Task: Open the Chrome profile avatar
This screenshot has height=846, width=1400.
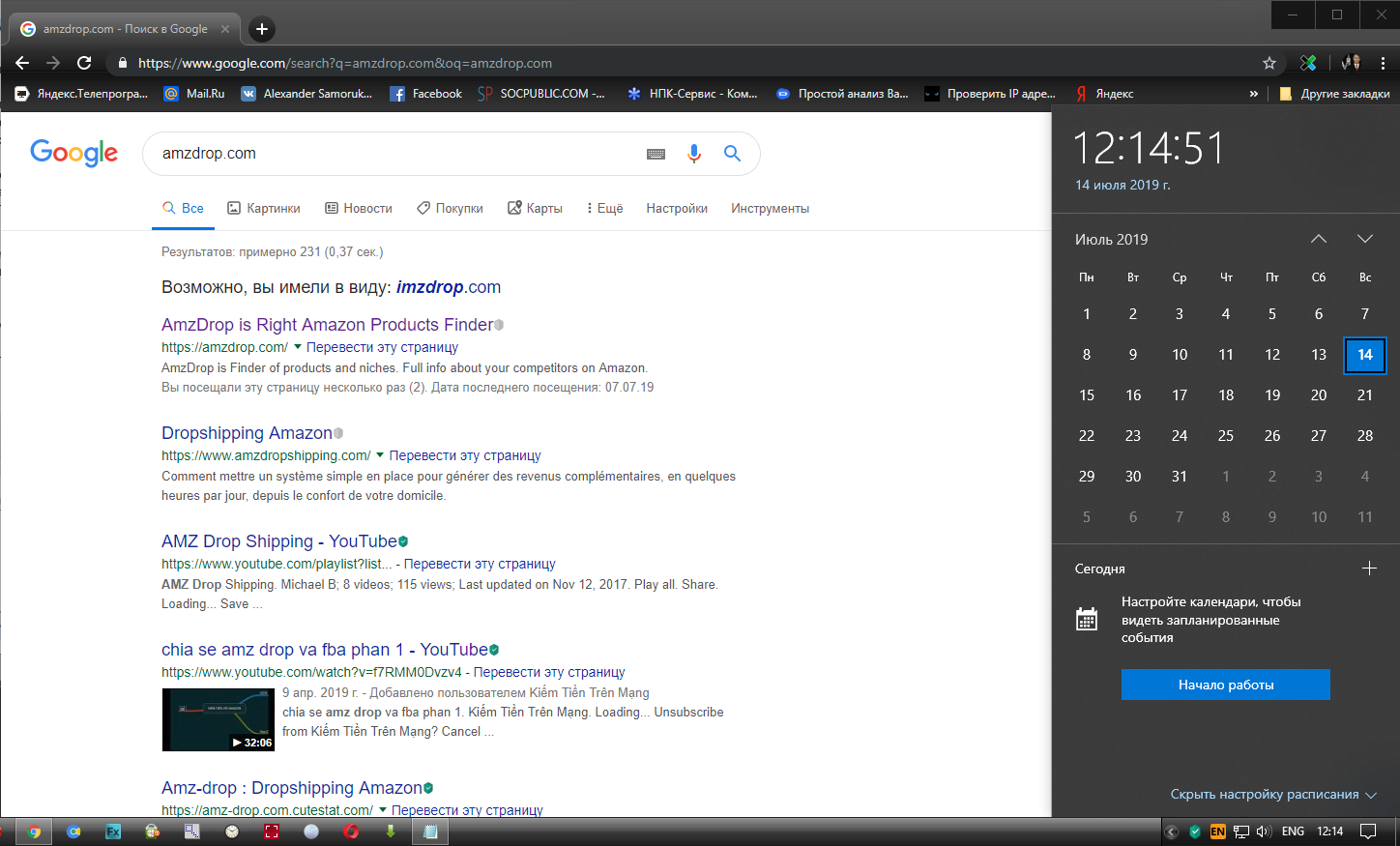Action: click(1351, 63)
